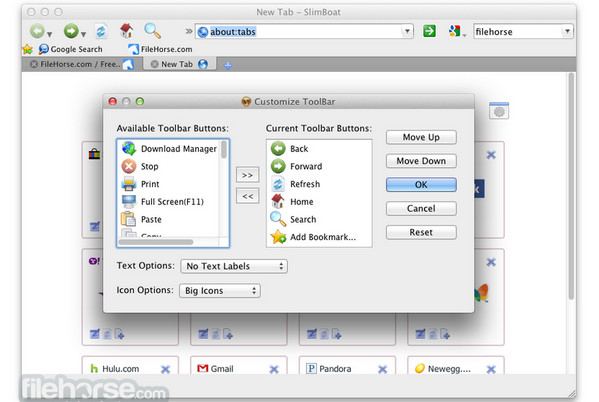This screenshot has height=402, width=599.
Task: Remove the Newegg tile with X
Action: tap(491, 370)
